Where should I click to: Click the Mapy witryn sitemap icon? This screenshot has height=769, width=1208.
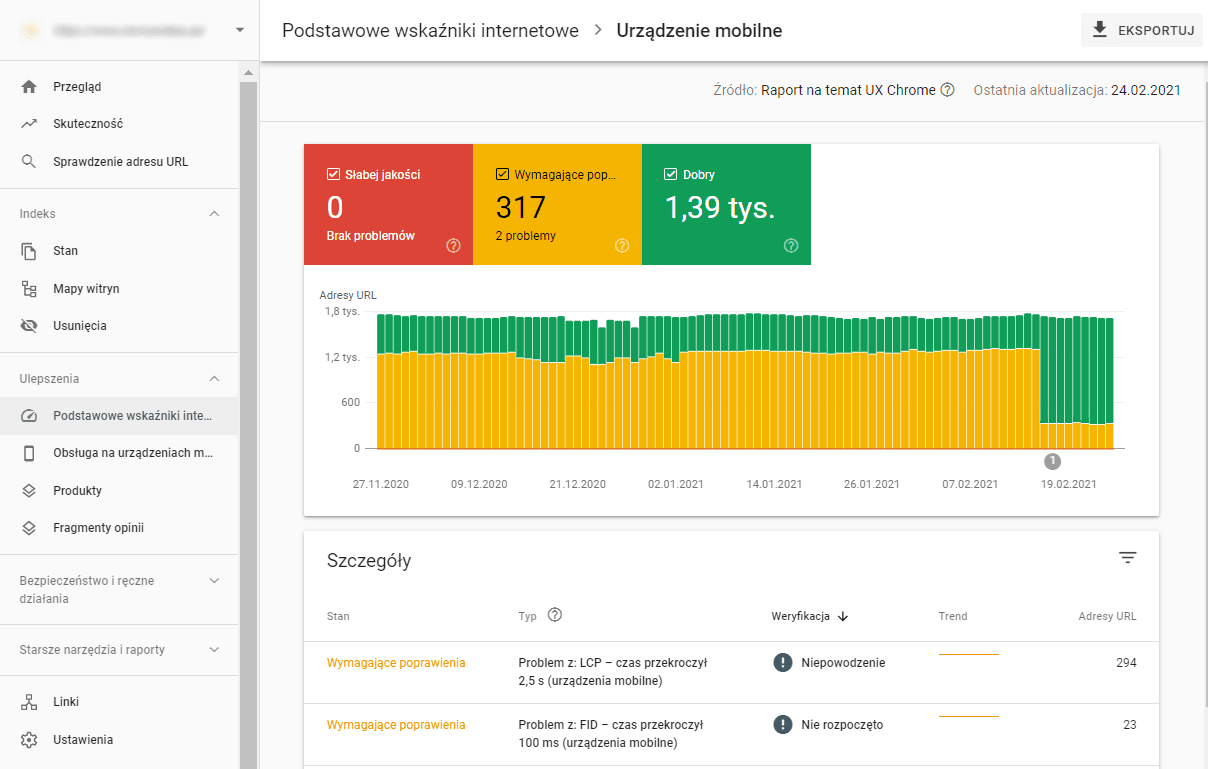pos(29,289)
